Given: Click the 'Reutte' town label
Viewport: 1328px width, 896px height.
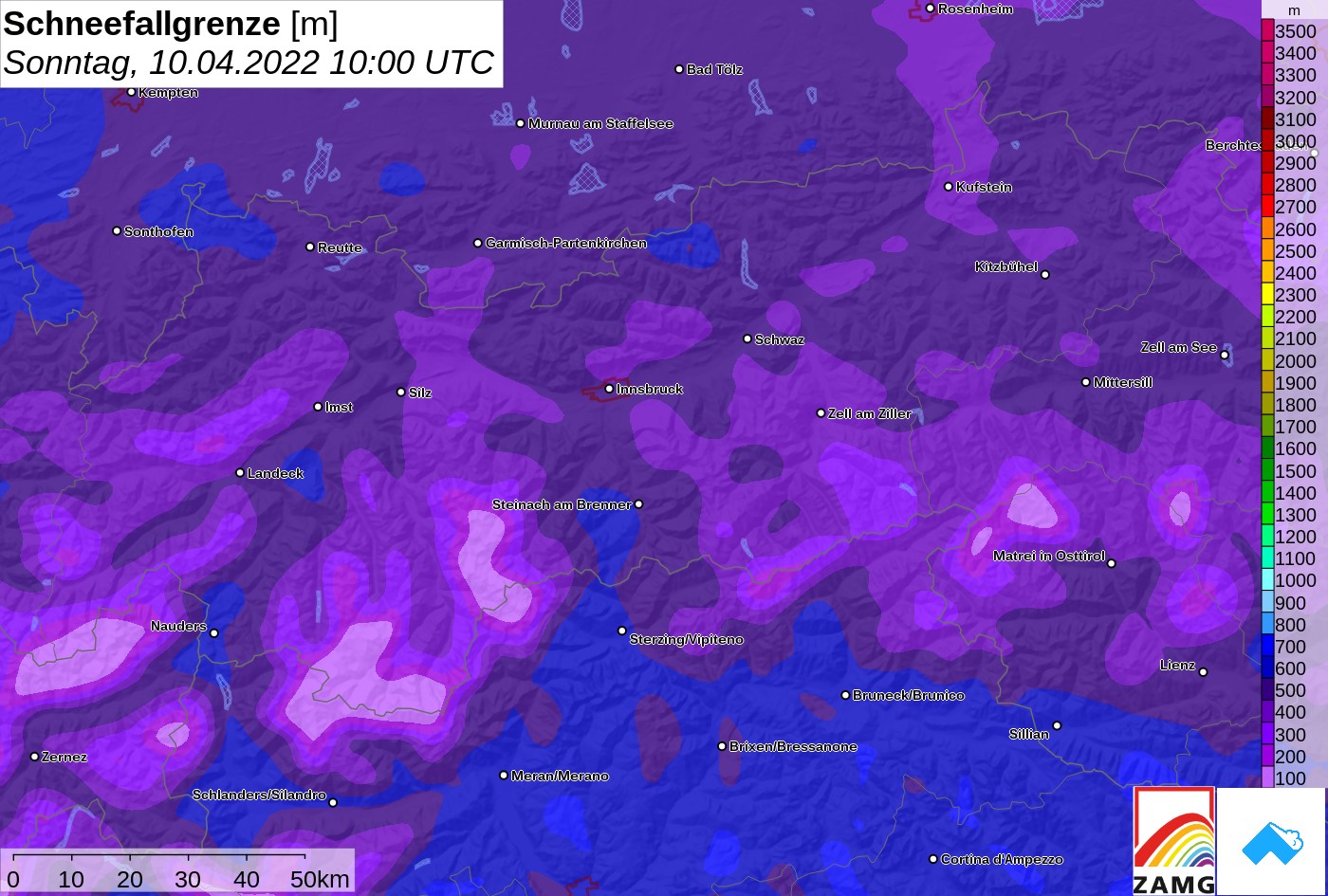Looking at the screenshot, I should (340, 247).
